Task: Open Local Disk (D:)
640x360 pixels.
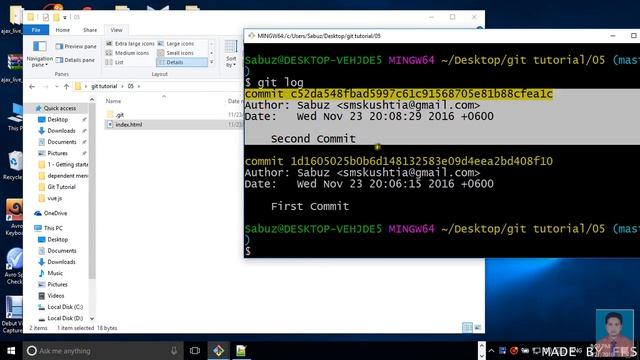Action: 65,318
